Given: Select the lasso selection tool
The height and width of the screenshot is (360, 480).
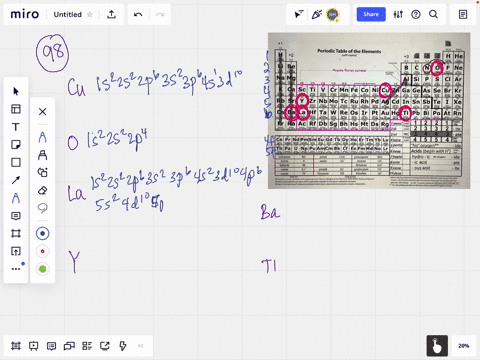Looking at the screenshot, I should pos(42,208).
